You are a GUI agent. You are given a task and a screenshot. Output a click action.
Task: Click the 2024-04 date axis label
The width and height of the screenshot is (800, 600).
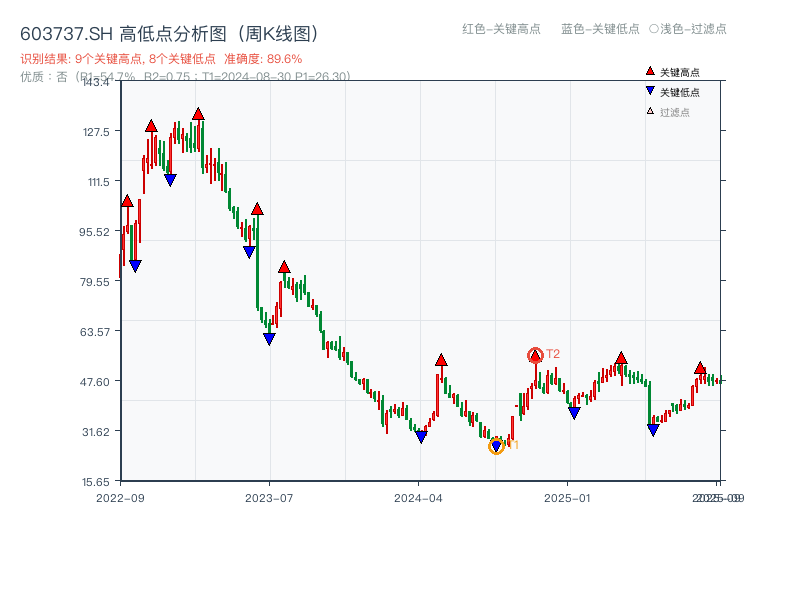pos(419,497)
